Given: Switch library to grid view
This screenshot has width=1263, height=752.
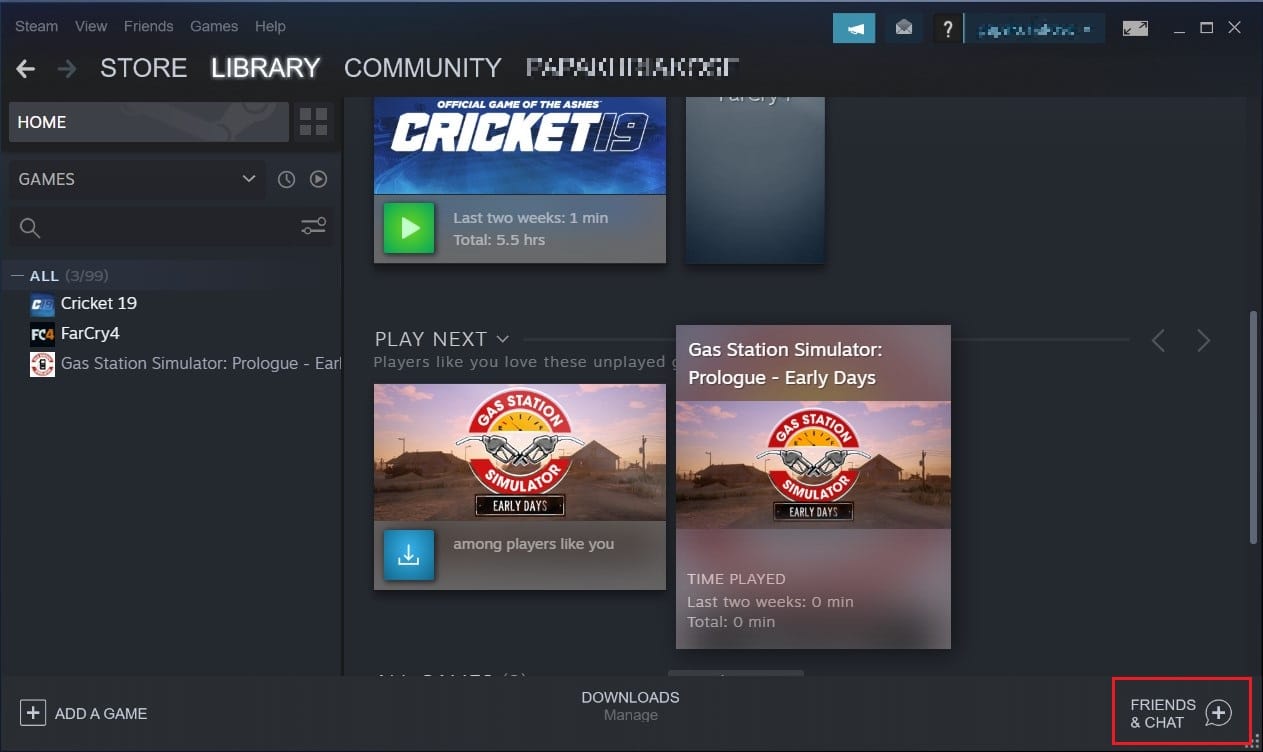Looking at the screenshot, I should (313, 121).
